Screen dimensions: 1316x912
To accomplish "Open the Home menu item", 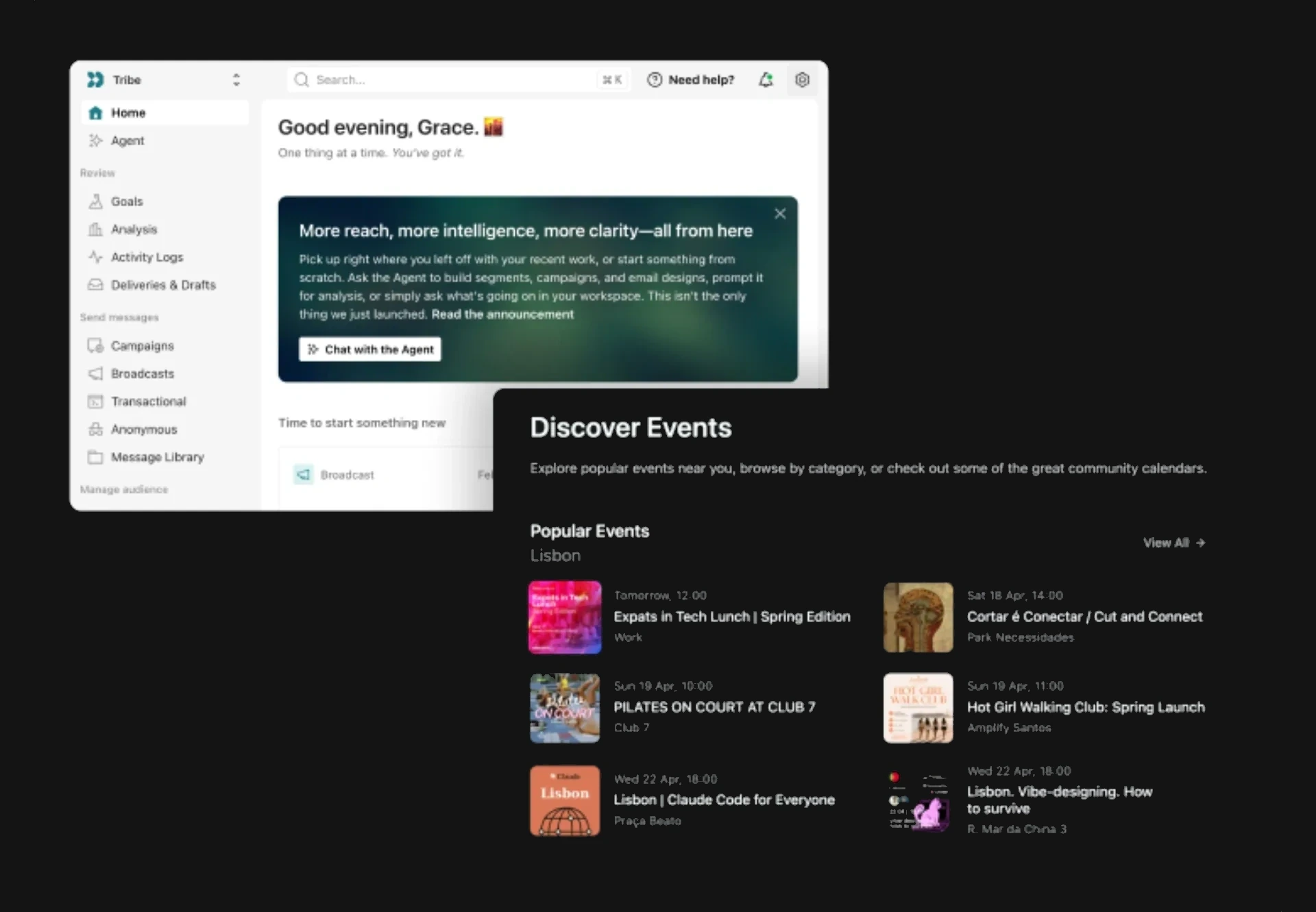I will pos(128,113).
